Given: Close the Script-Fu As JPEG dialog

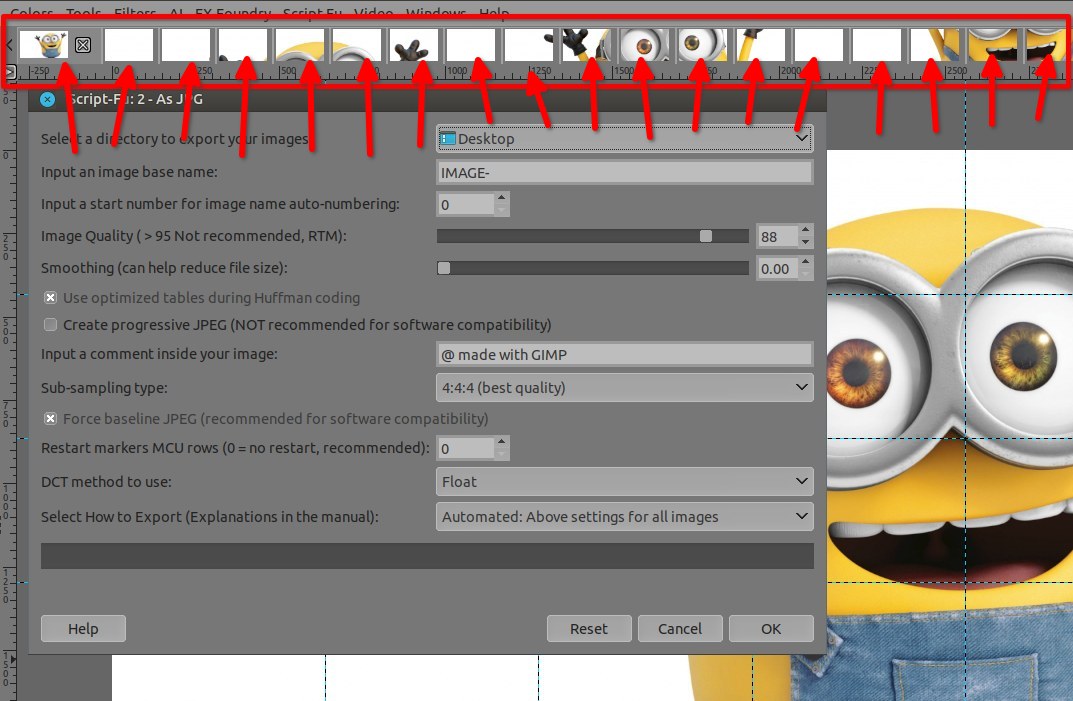Looking at the screenshot, I should coord(47,99).
